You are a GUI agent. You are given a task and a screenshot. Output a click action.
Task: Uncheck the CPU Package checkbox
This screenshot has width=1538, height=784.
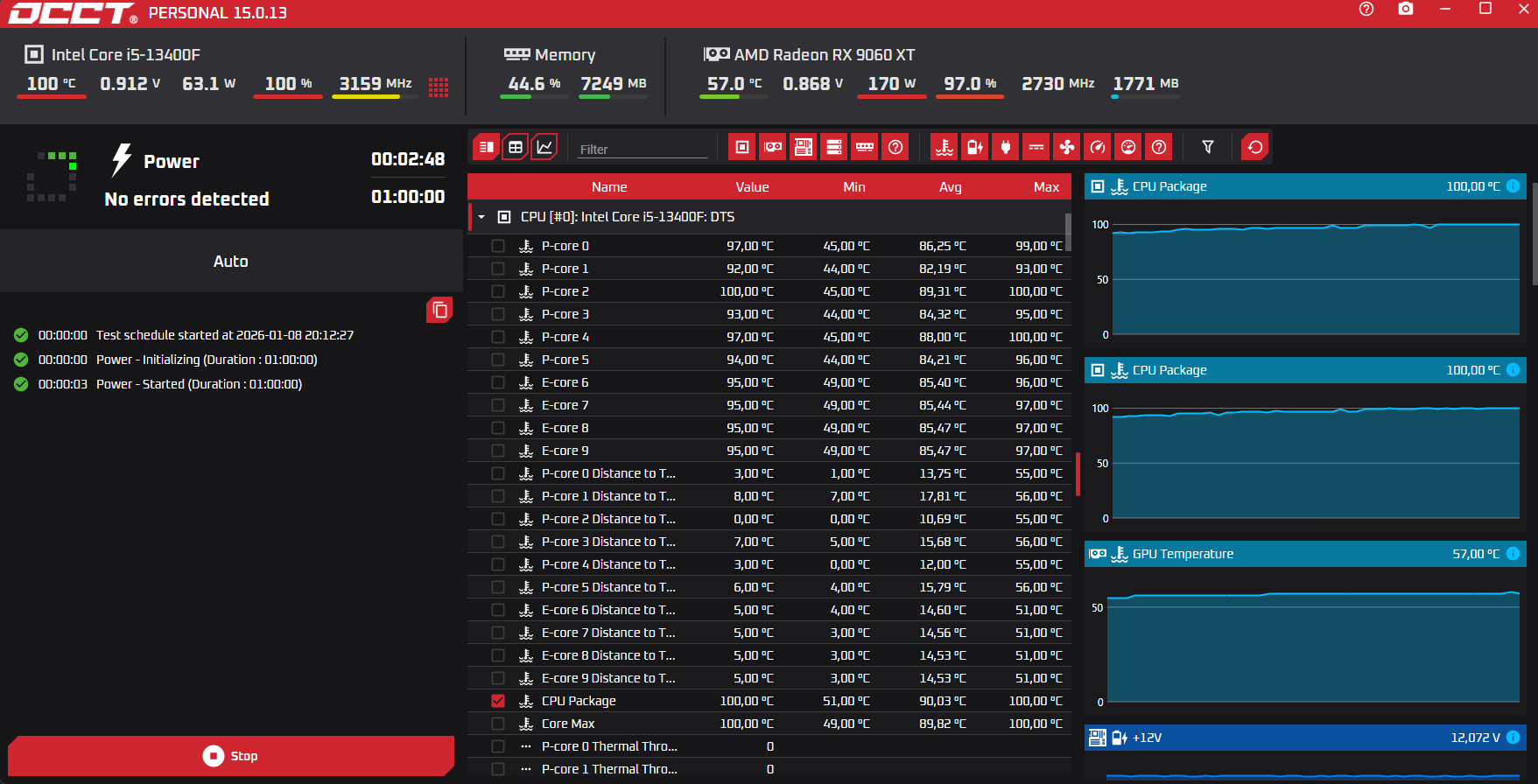(498, 701)
